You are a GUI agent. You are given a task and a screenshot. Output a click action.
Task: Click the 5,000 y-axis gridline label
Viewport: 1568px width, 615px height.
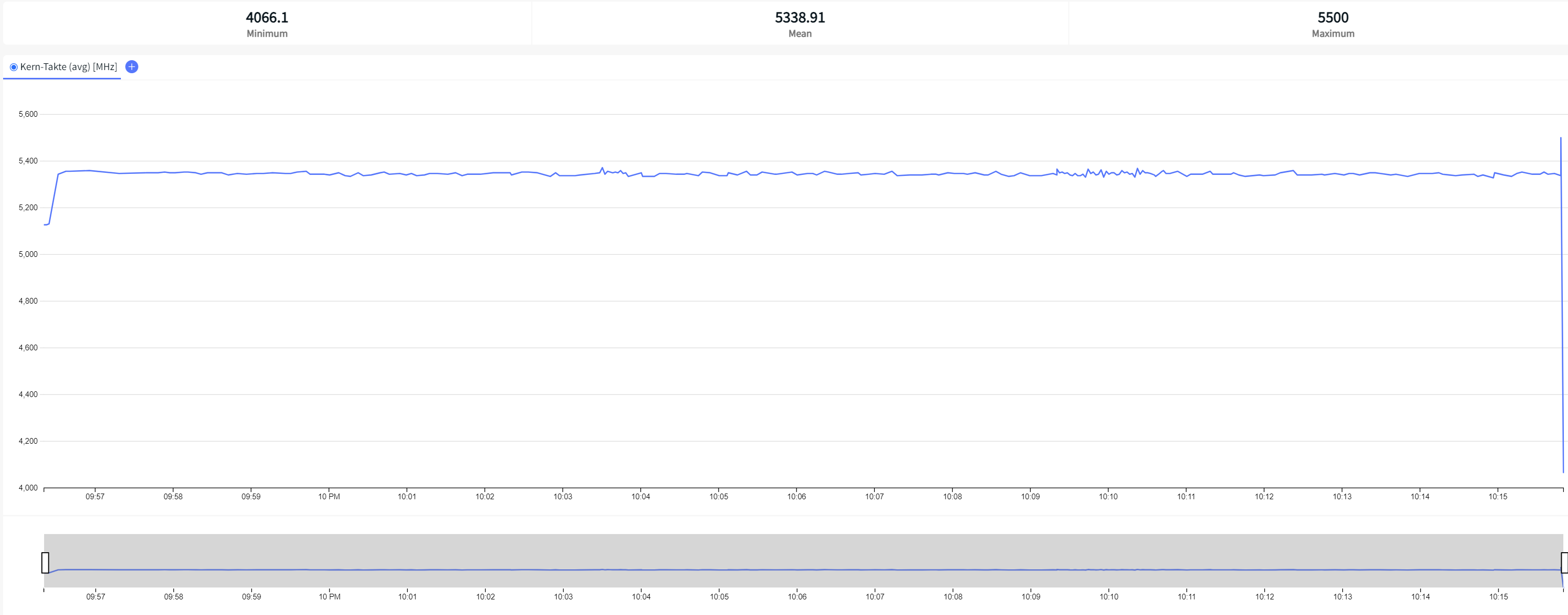click(28, 254)
